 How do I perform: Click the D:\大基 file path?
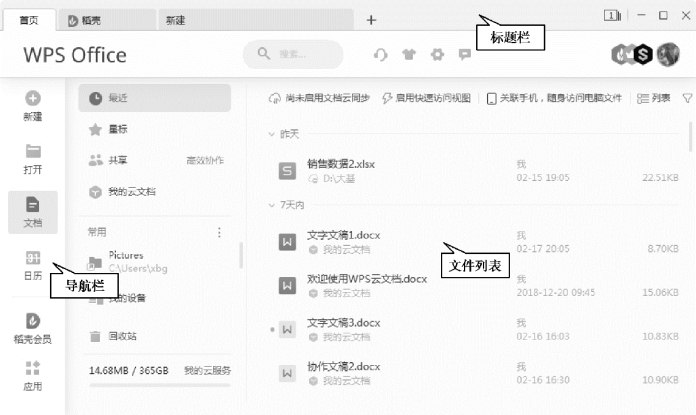pyautogui.click(x=339, y=178)
